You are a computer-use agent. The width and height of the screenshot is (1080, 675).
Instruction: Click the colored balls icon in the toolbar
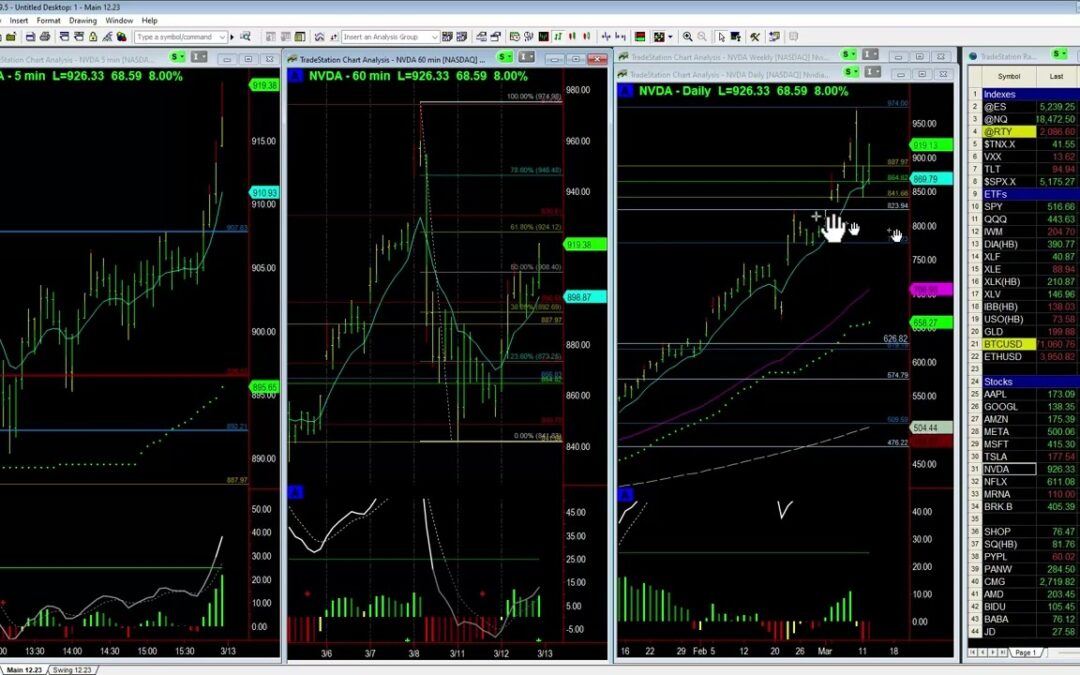pos(121,37)
